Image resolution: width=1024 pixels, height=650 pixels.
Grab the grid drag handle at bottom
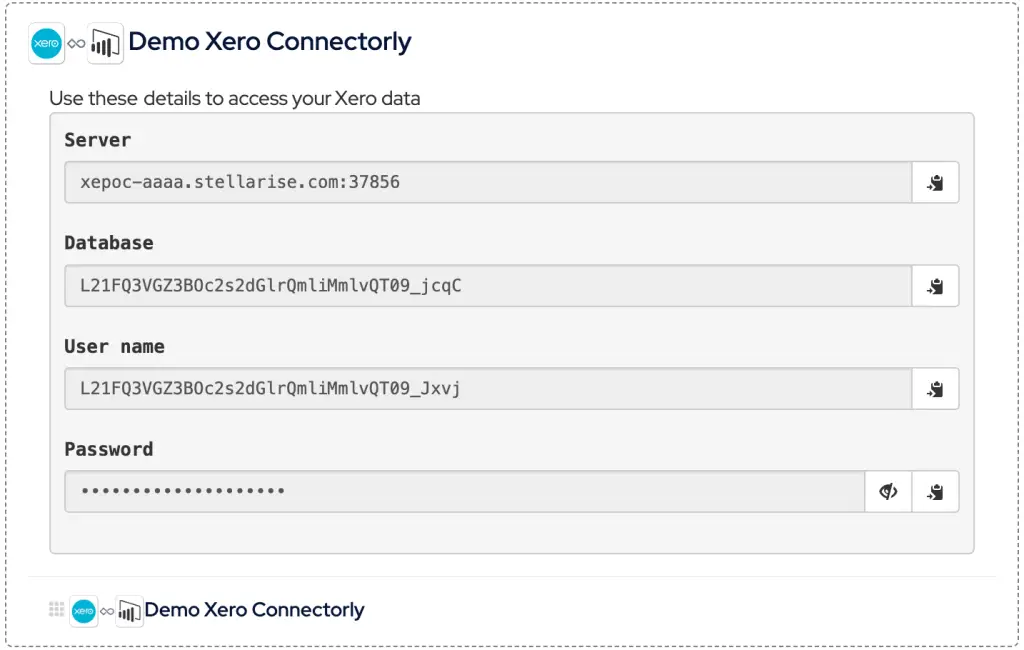coord(56,609)
